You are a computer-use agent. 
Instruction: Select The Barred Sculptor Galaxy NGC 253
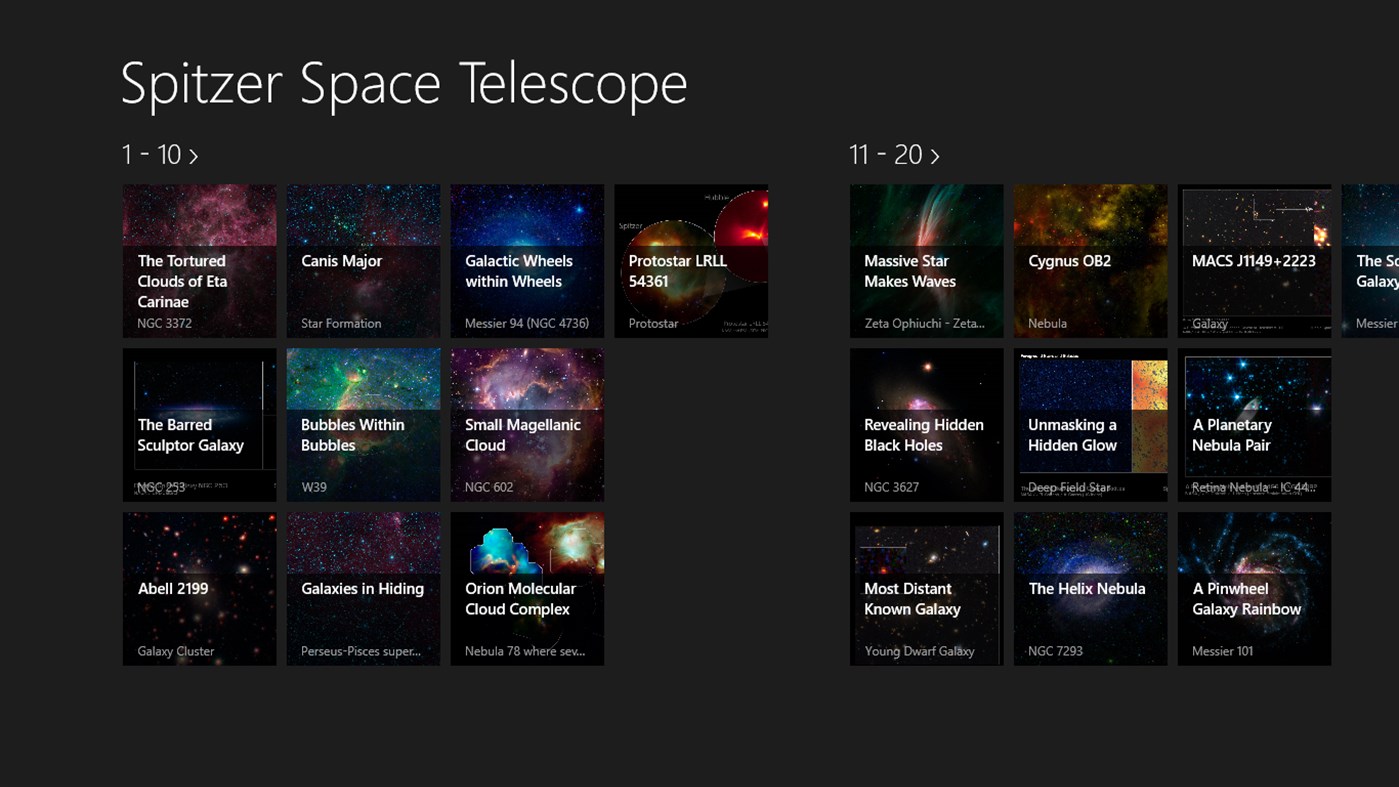(x=199, y=424)
